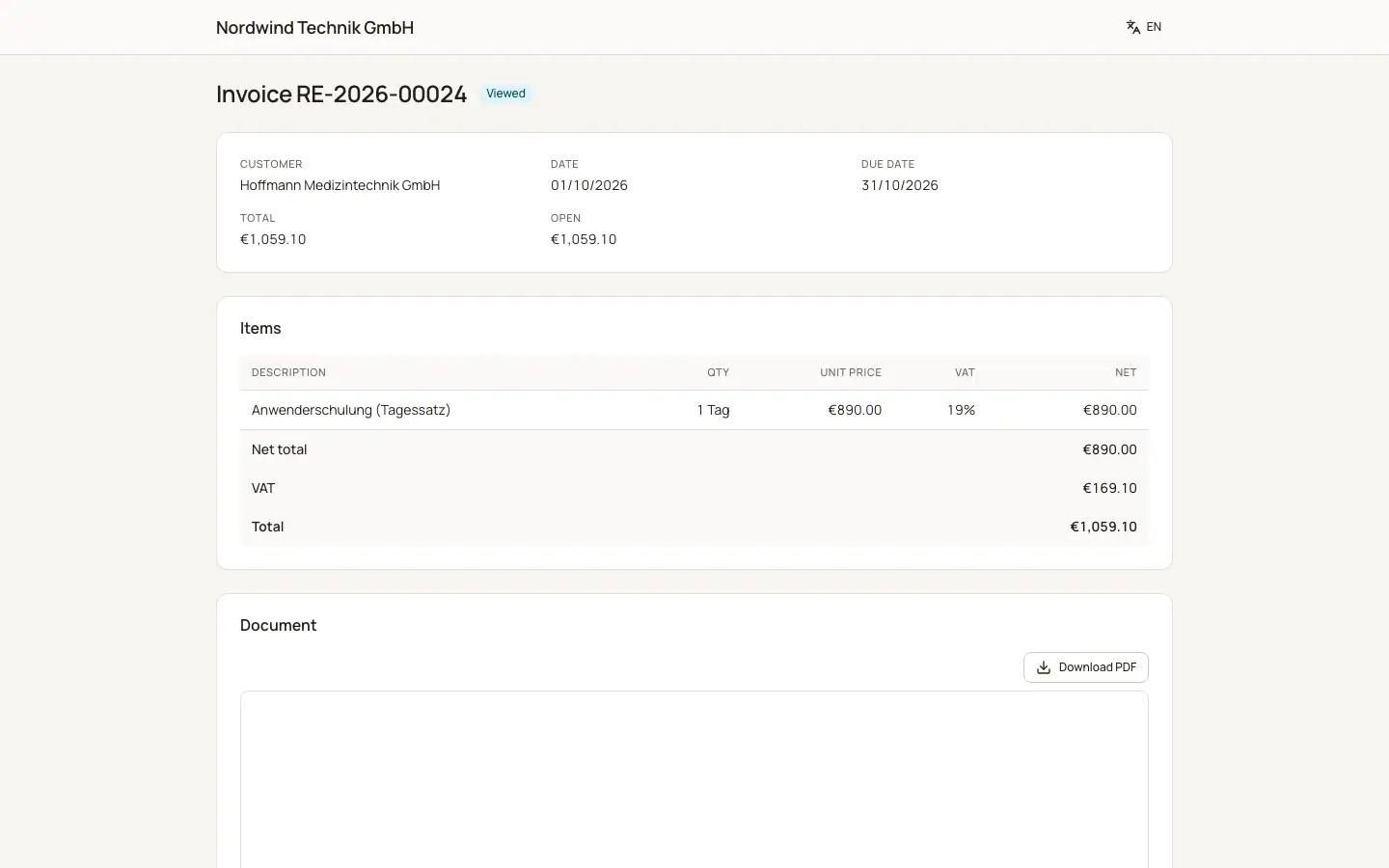1389x868 pixels.
Task: Click the due date 31/10/2026
Action: tap(900, 185)
